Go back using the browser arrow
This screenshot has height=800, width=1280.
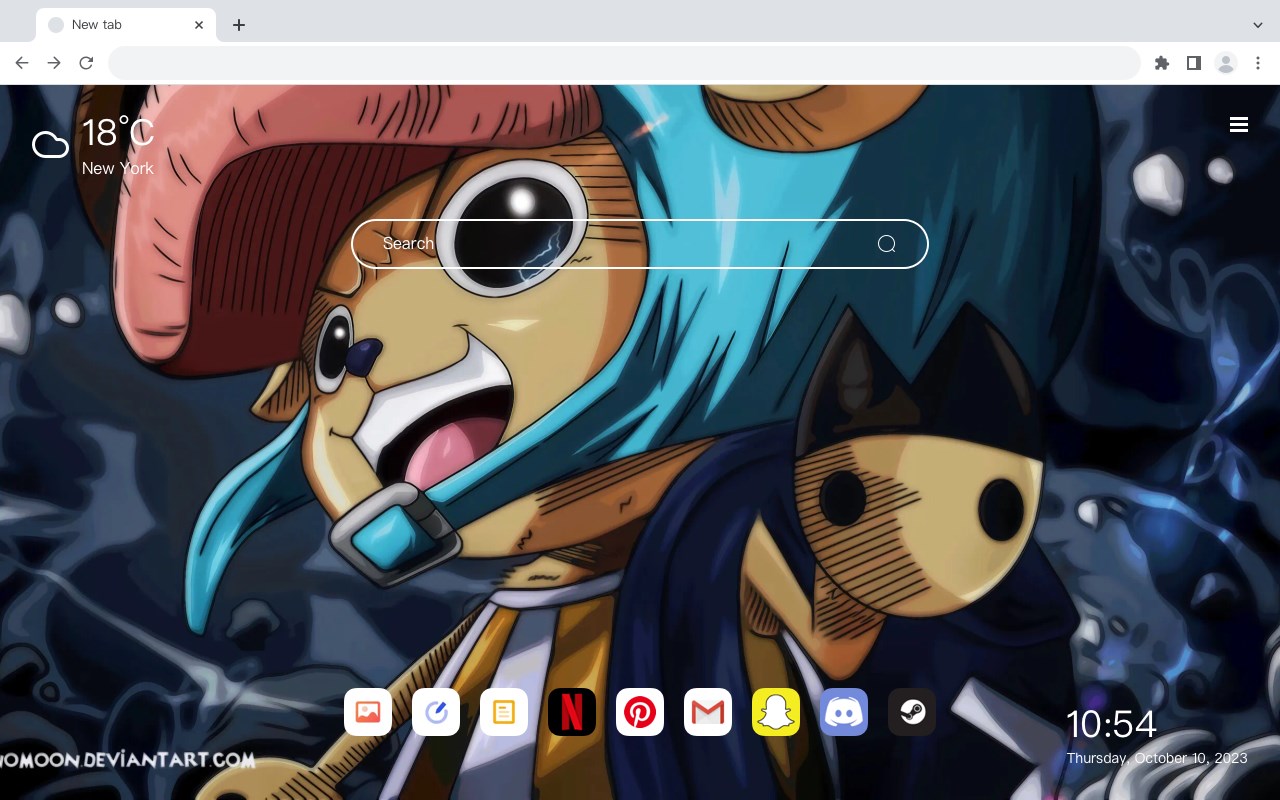click(22, 63)
